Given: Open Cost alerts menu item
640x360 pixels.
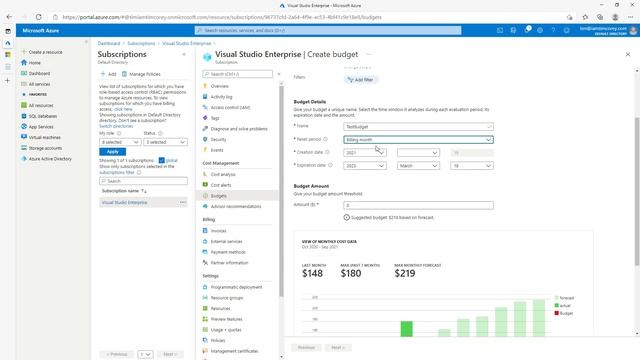Looking at the screenshot, I should [221, 185].
